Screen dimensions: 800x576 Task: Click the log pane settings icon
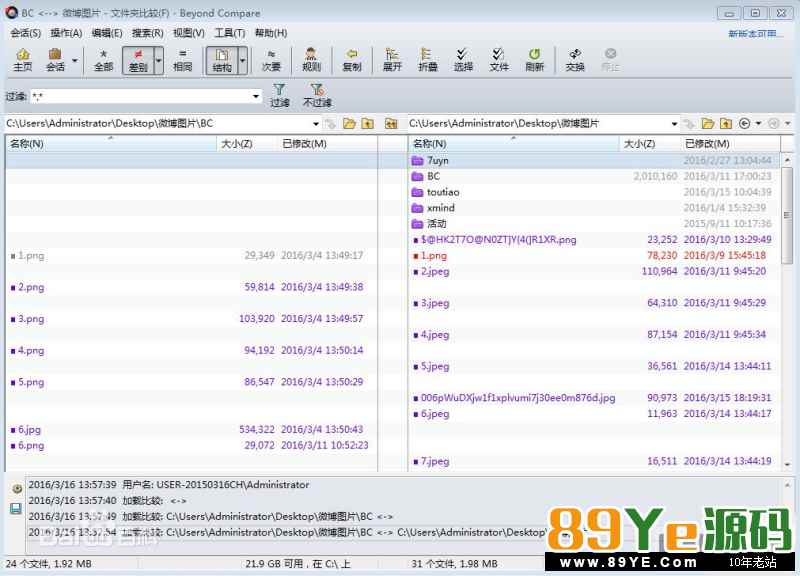pos(17,489)
